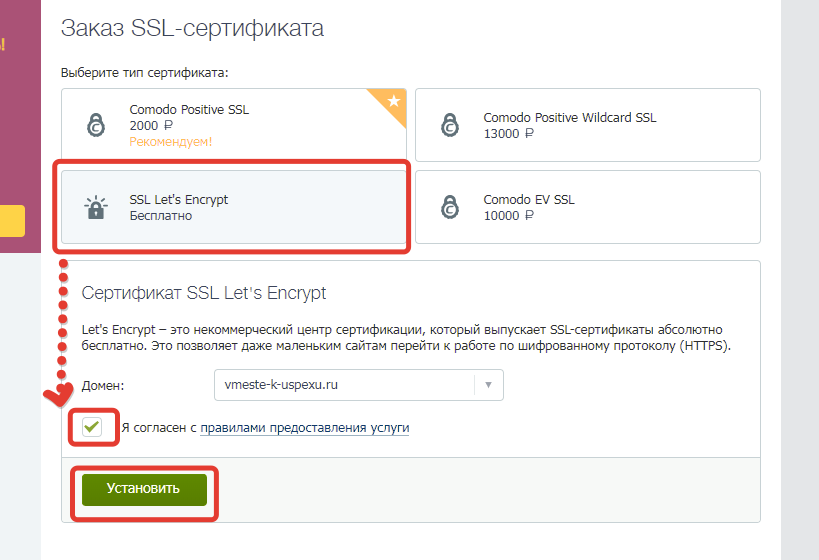Viewport: 819px width, 560px height.
Task: Click the Бесплатно label
Action: pos(161,216)
